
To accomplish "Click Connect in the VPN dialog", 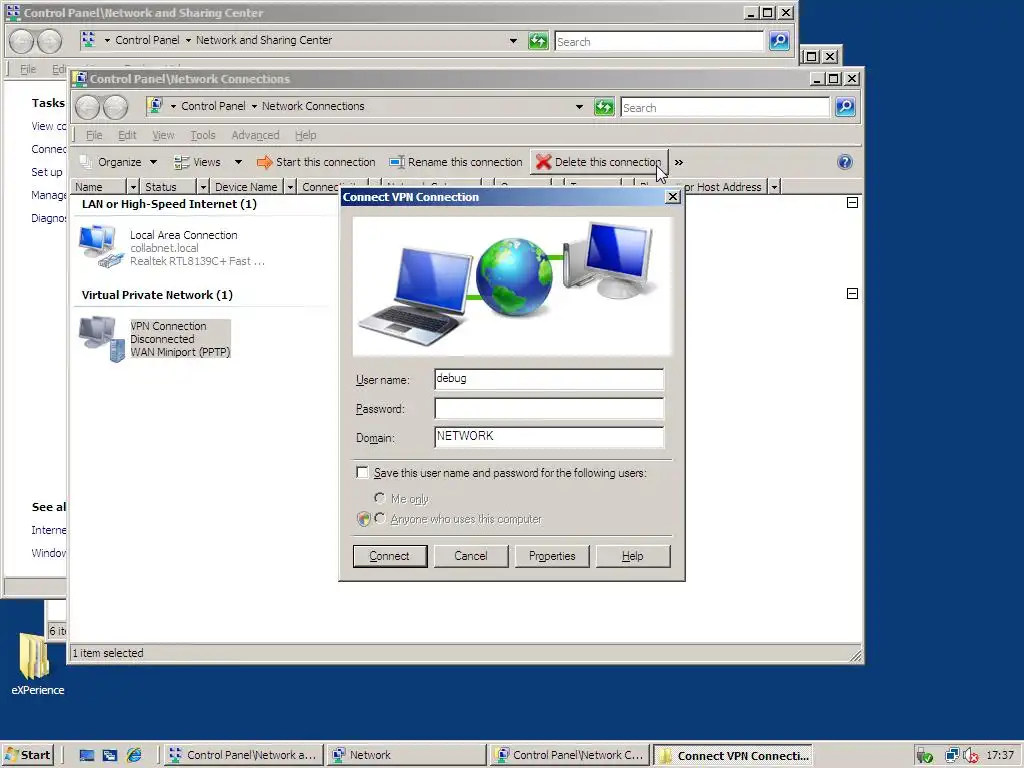I will 390,556.
